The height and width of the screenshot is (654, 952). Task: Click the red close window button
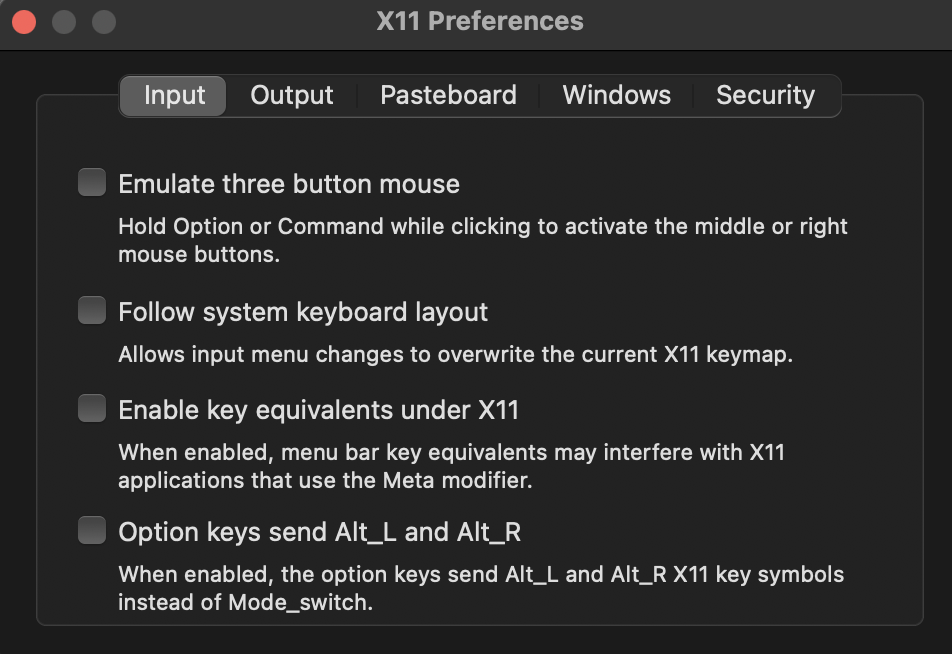[x=24, y=20]
